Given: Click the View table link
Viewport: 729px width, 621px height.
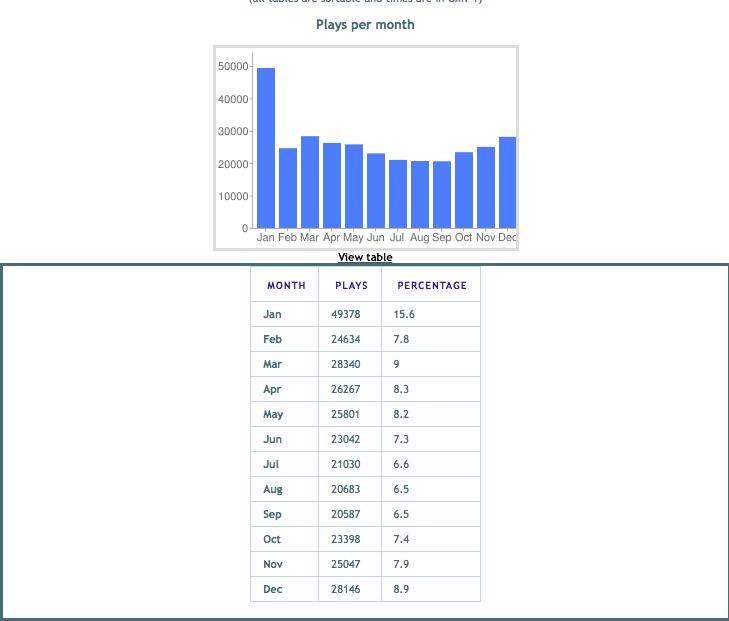Looking at the screenshot, I should pyautogui.click(x=365, y=257).
